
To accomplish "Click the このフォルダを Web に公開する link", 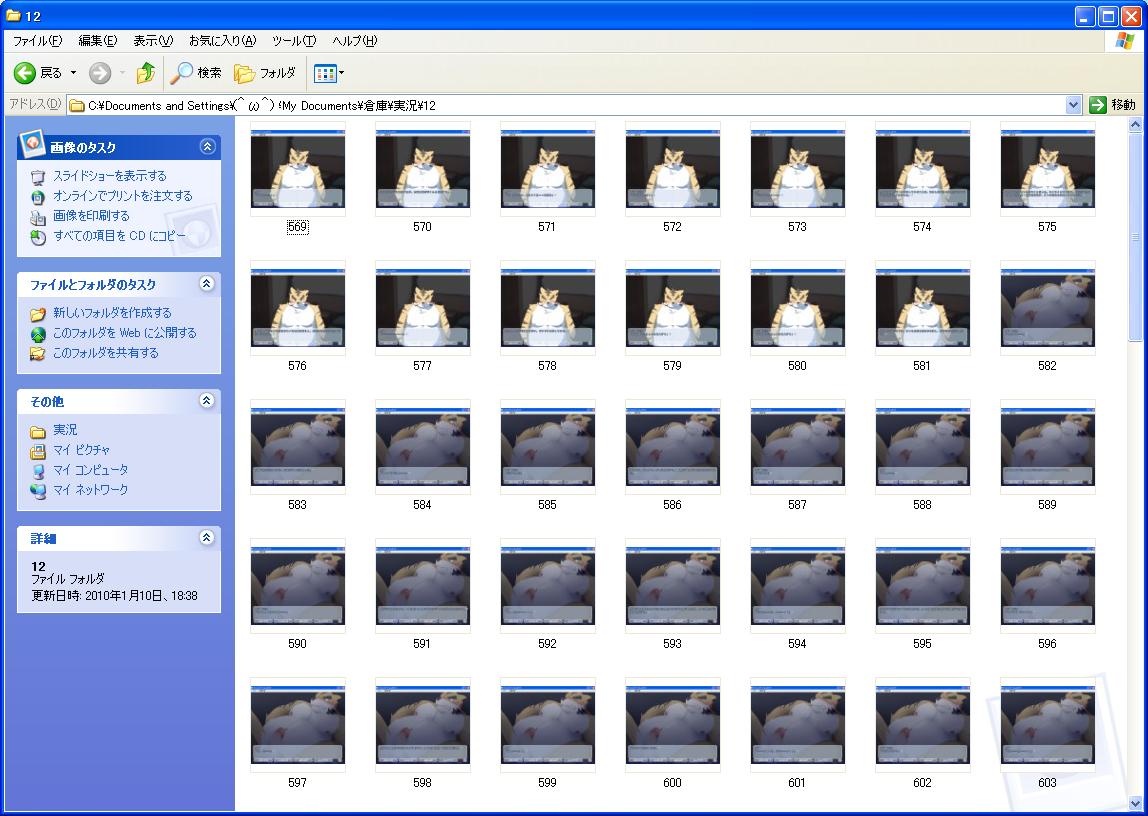I will (124, 333).
